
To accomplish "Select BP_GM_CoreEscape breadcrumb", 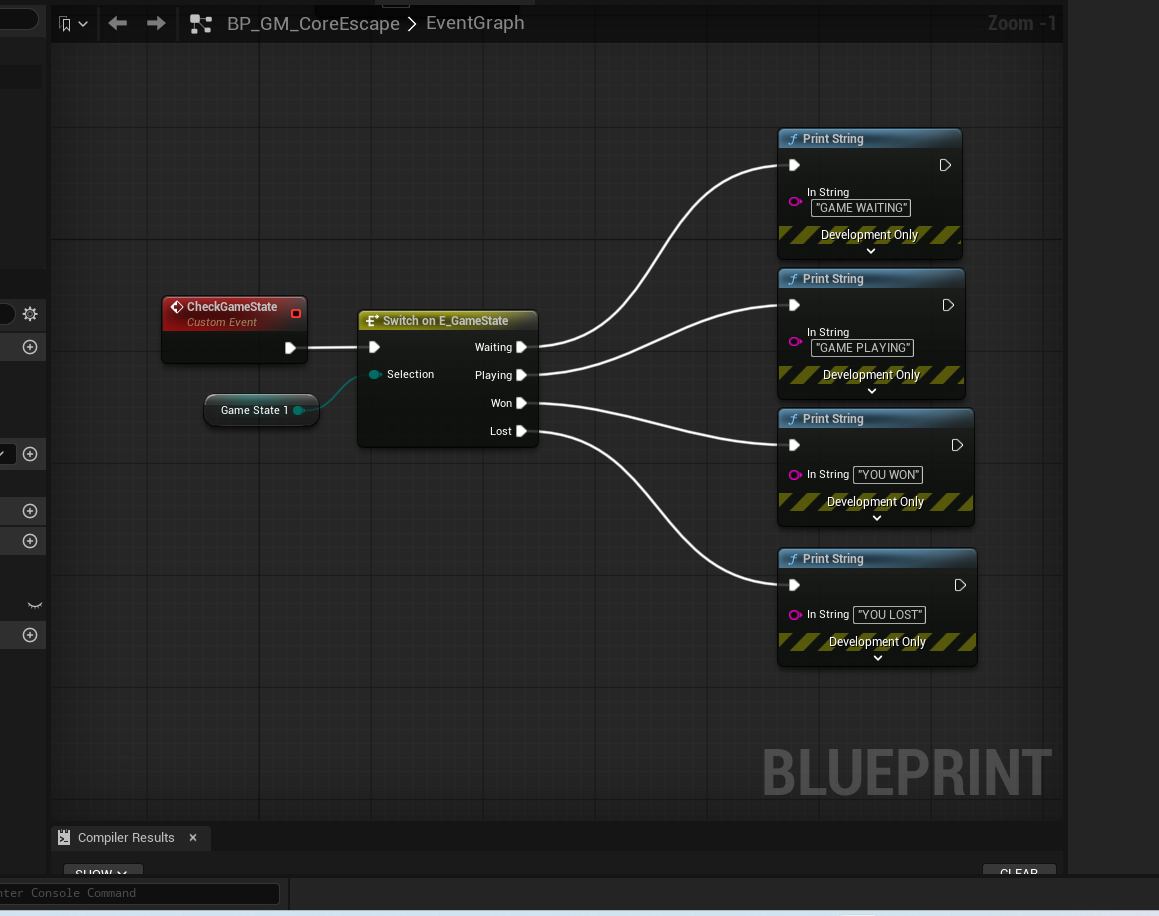I will point(313,24).
